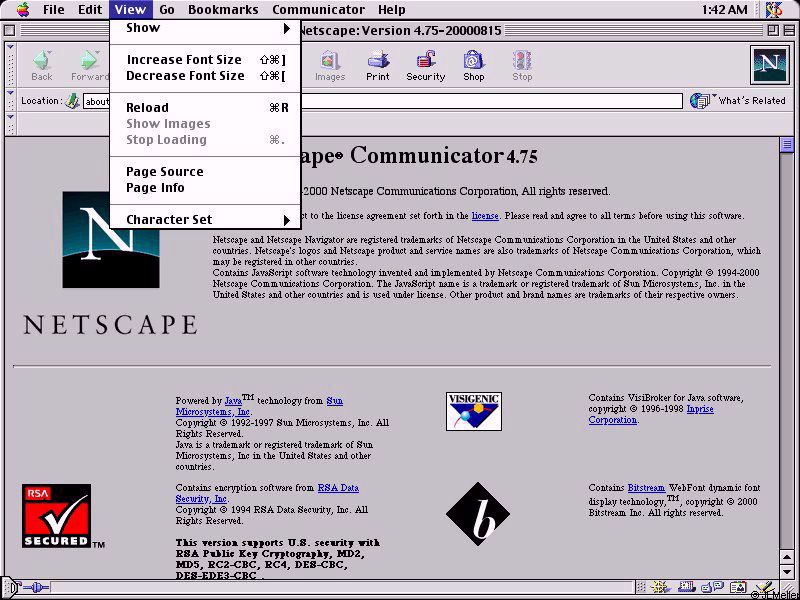Open Address Book icon in component bar

point(738,587)
